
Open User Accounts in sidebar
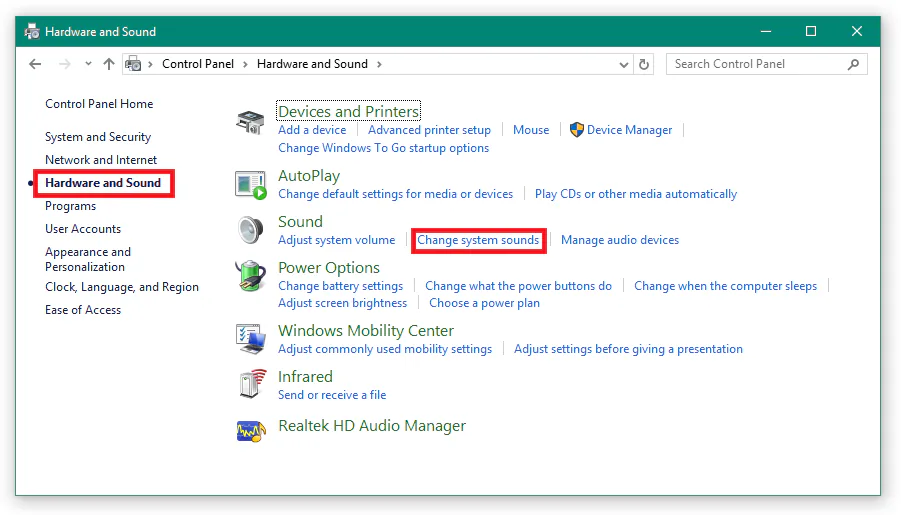point(83,229)
